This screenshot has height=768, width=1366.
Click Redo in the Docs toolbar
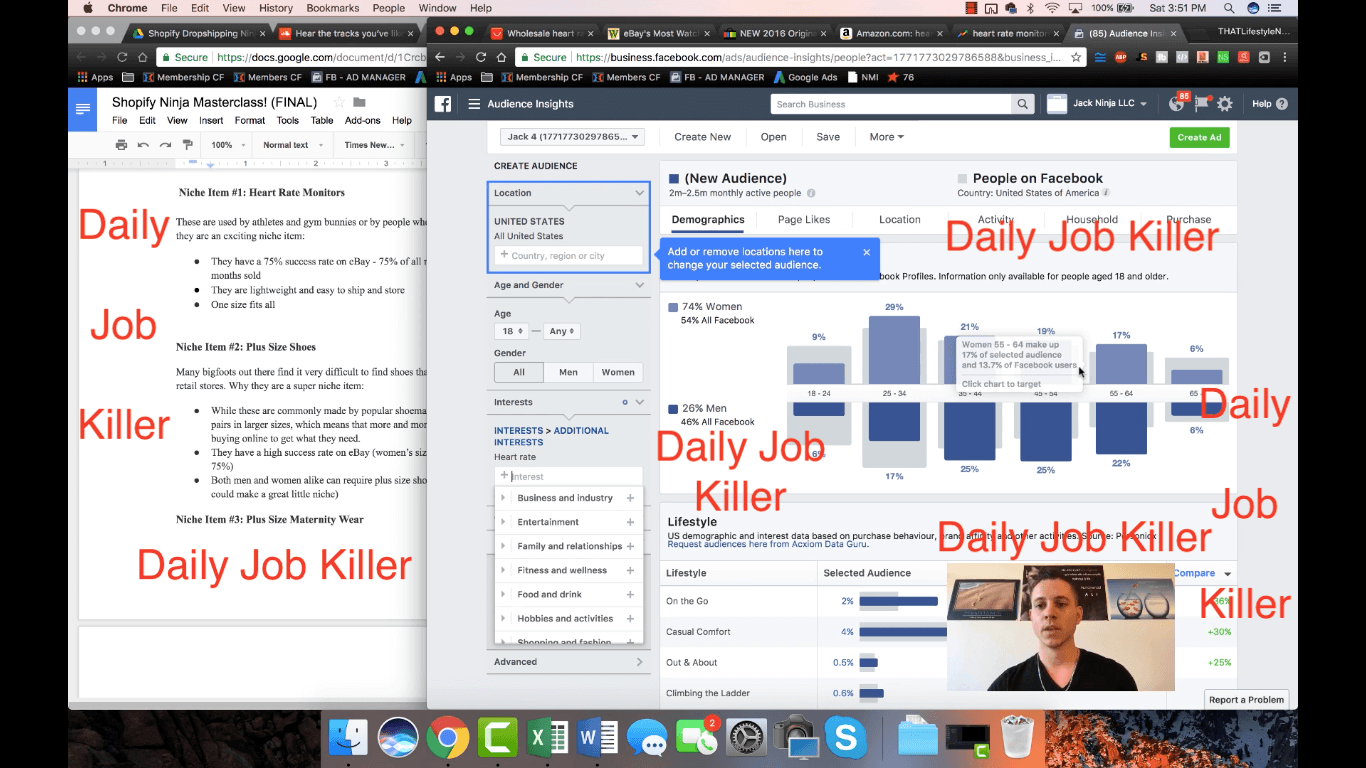[x=165, y=145]
